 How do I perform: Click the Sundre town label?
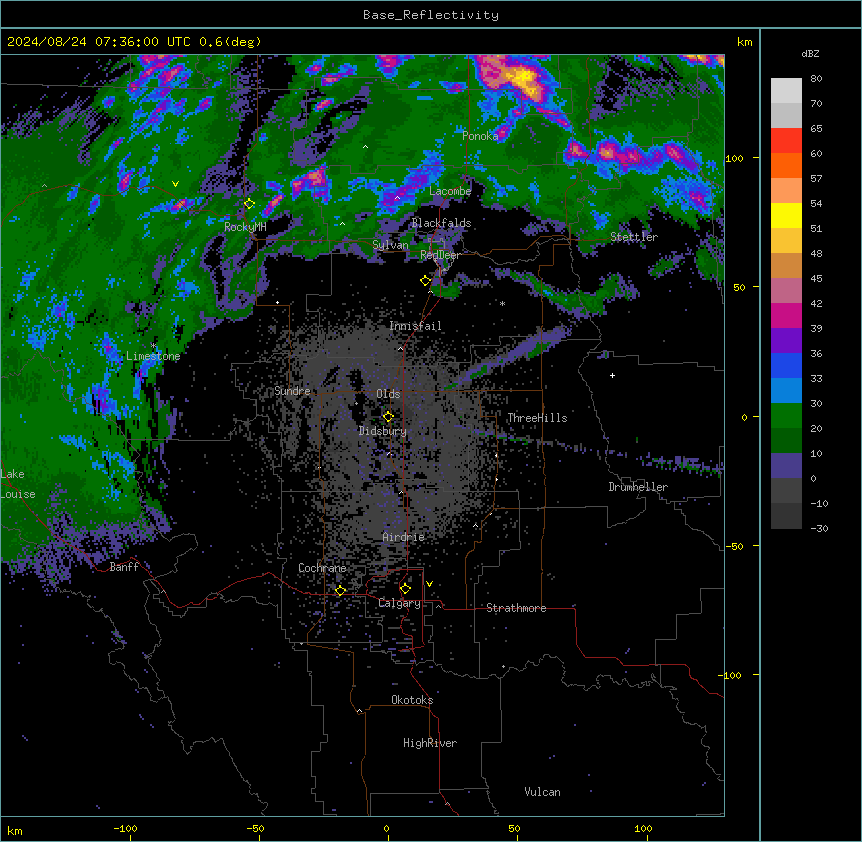292,391
